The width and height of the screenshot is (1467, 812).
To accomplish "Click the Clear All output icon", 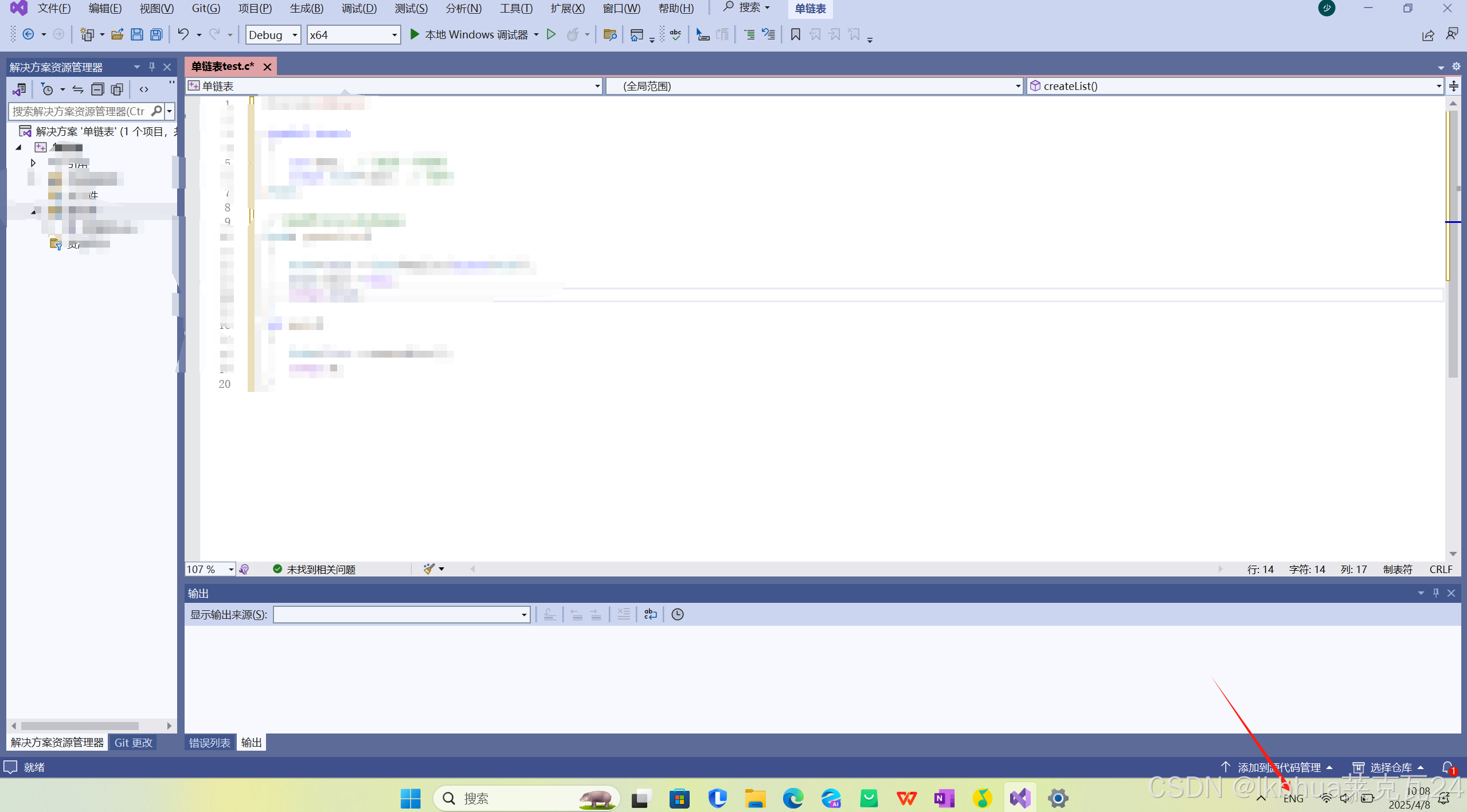I will (623, 614).
